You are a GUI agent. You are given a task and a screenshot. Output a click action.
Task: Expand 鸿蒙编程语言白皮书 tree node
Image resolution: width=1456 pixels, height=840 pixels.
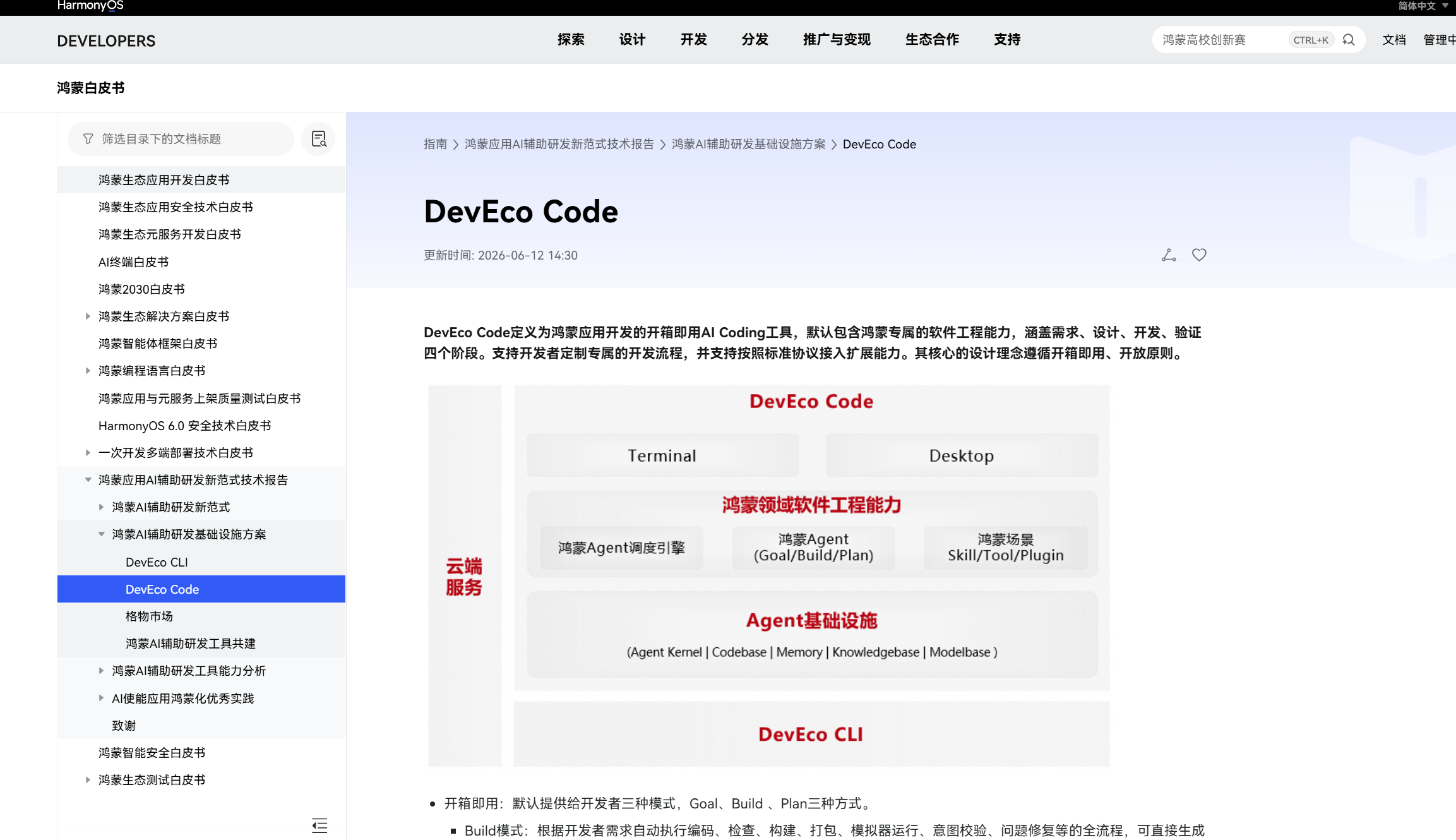coord(88,371)
